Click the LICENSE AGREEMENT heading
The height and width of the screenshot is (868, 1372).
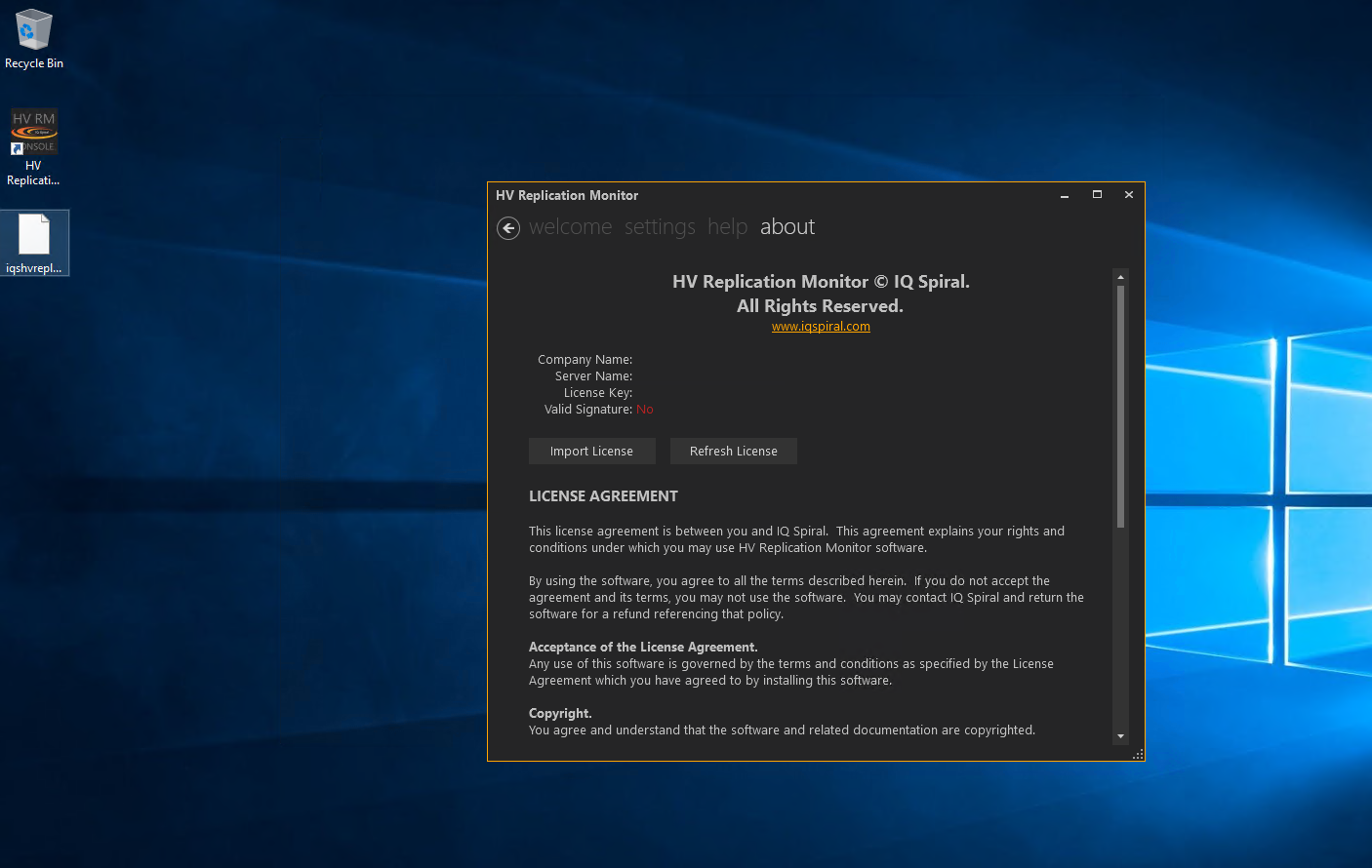[x=603, y=496]
